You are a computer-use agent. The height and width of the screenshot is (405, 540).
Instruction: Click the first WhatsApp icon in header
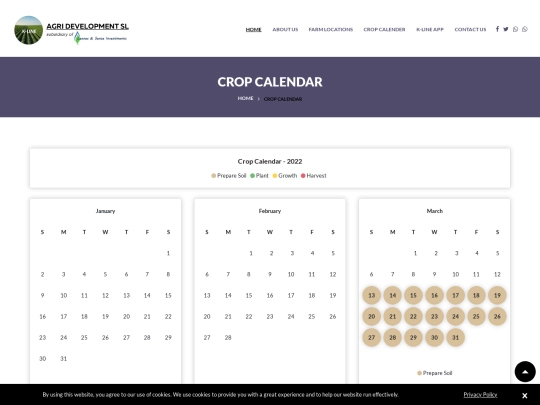pyautogui.click(x=515, y=29)
